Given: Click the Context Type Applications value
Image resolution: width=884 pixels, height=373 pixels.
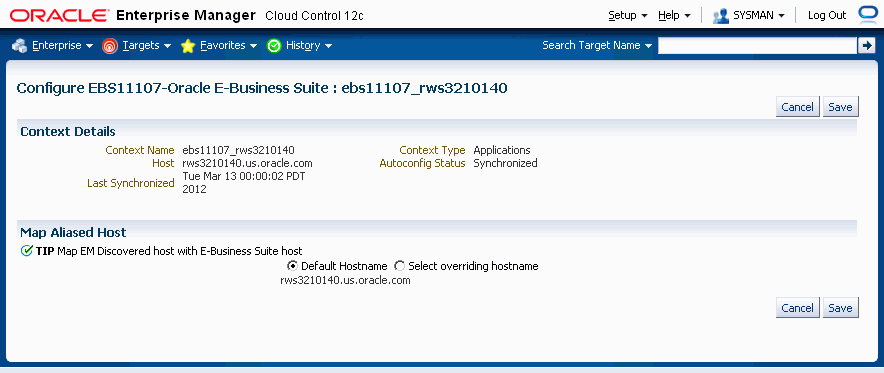Looking at the screenshot, I should (502, 150).
